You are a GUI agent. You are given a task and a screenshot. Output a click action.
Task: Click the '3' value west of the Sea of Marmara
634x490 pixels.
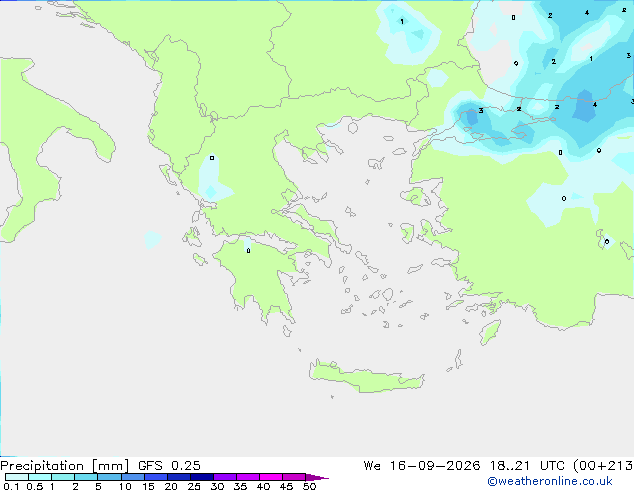pyautogui.click(x=481, y=110)
